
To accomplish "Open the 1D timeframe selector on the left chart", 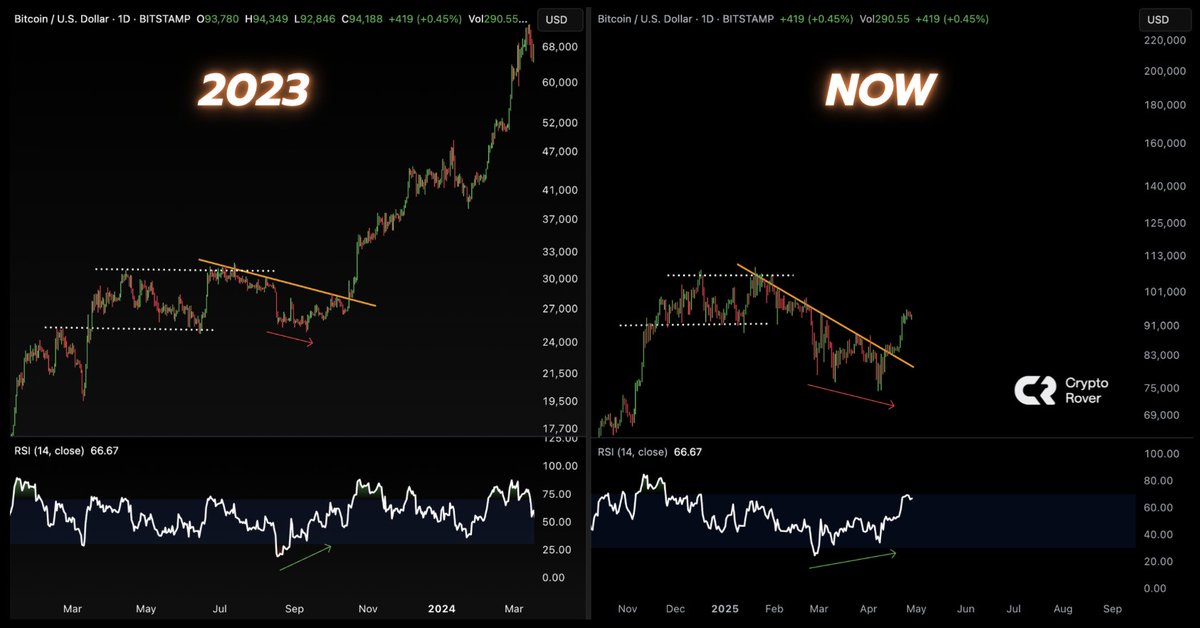I will point(122,18).
